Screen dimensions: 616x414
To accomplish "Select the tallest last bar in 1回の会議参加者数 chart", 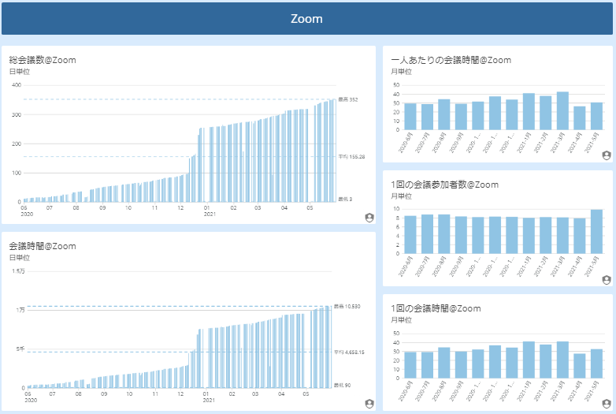I will 596,229.
